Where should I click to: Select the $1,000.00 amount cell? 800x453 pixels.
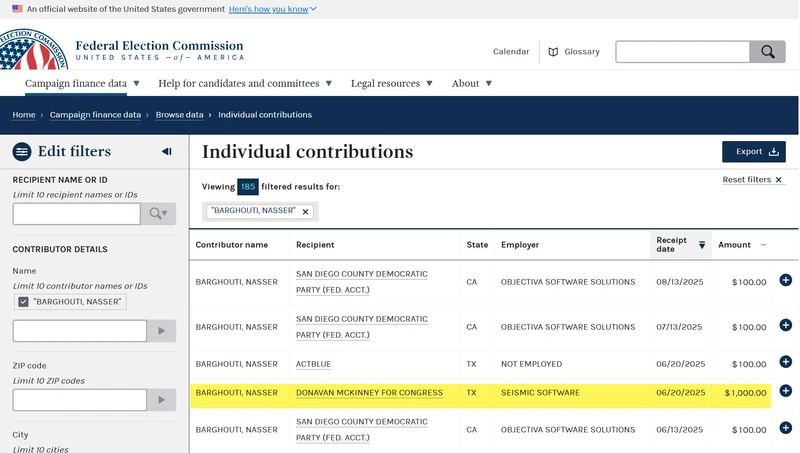[x=745, y=393]
